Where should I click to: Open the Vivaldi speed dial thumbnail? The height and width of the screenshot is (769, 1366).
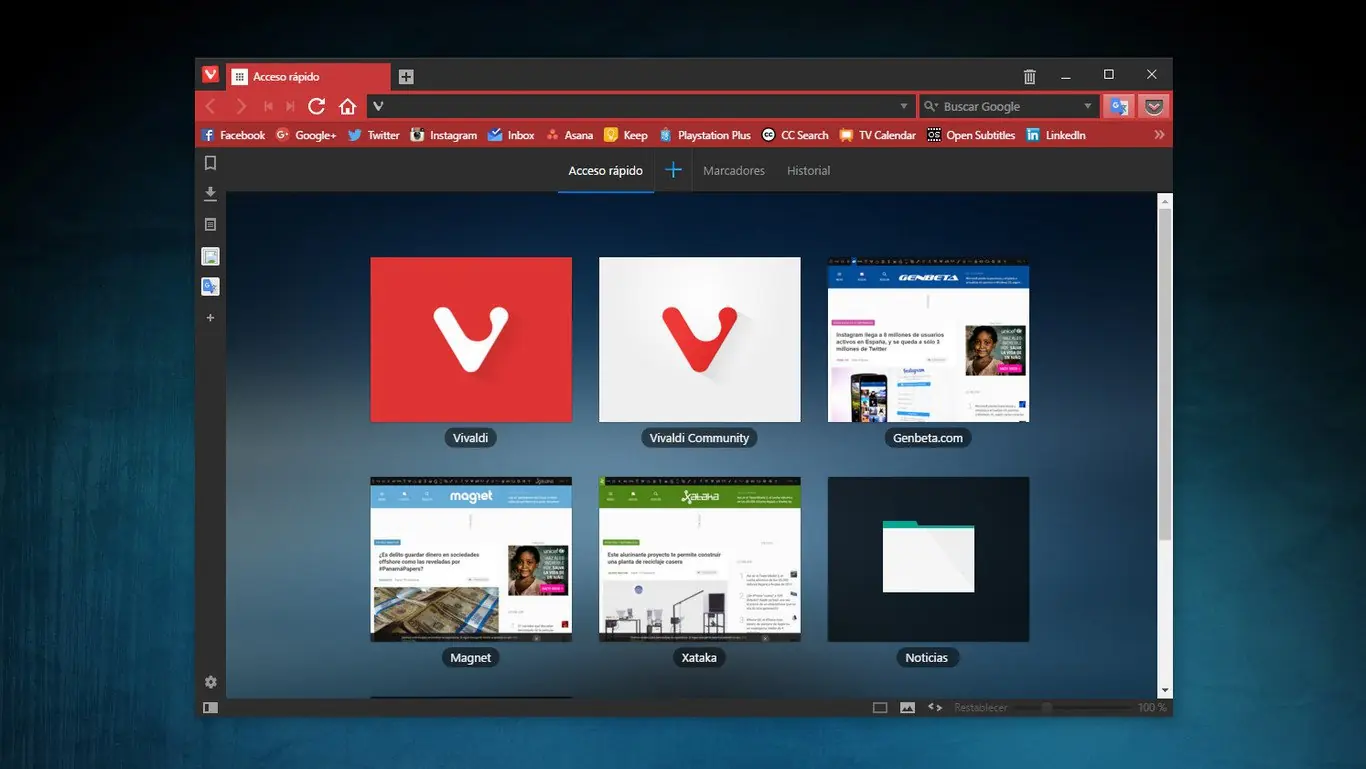pos(471,340)
